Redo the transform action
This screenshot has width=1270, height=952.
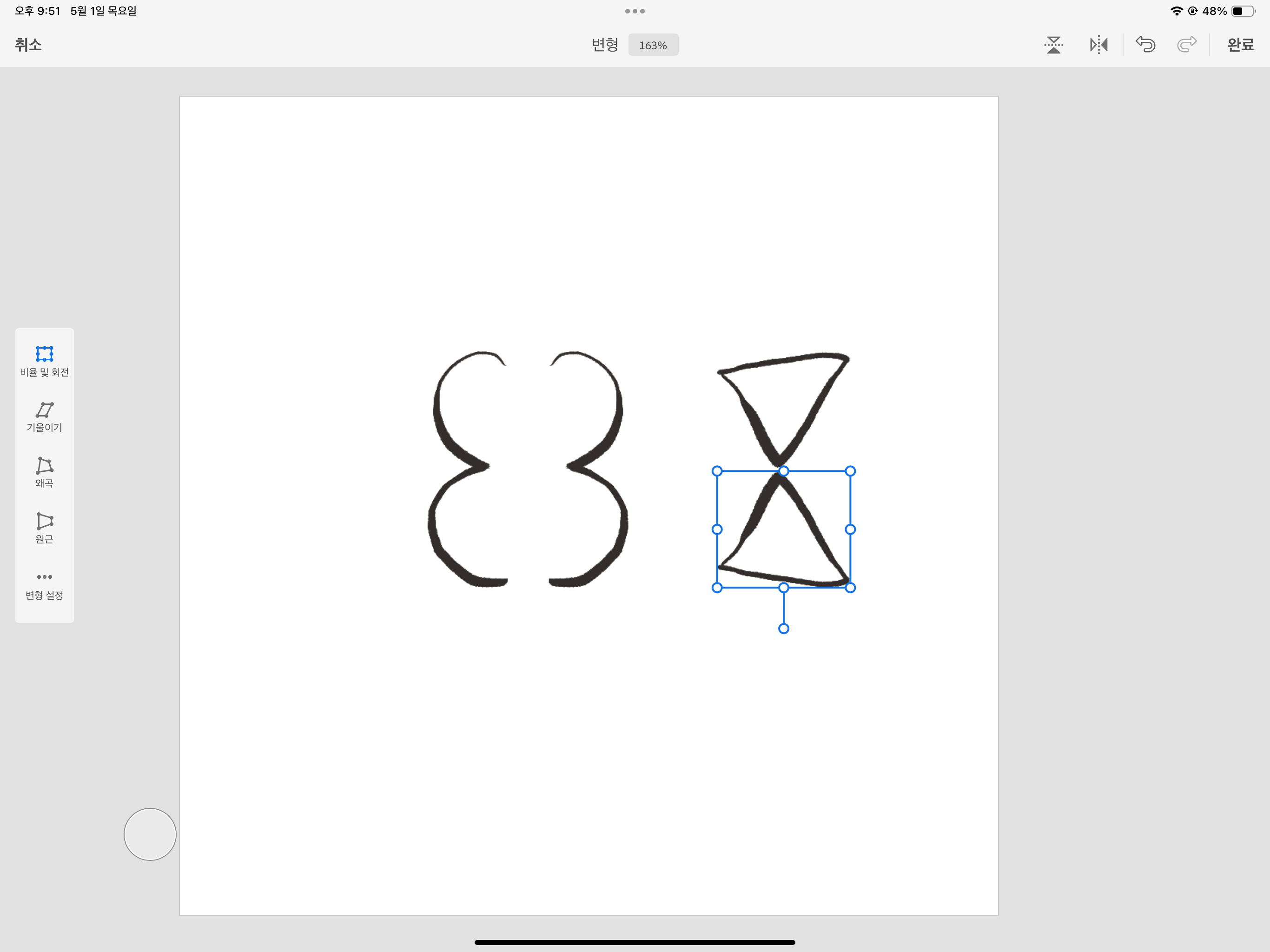1187,45
